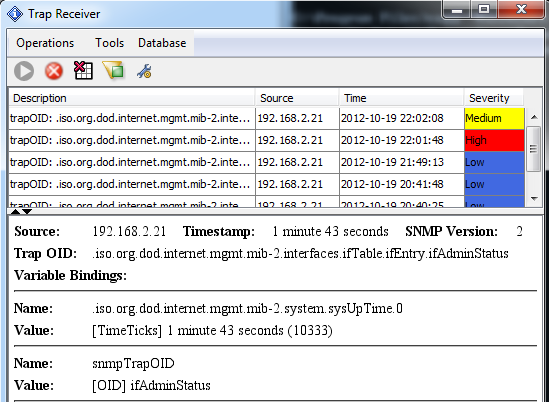Open the Database menu
The width and height of the screenshot is (549, 402).
coord(162,43)
